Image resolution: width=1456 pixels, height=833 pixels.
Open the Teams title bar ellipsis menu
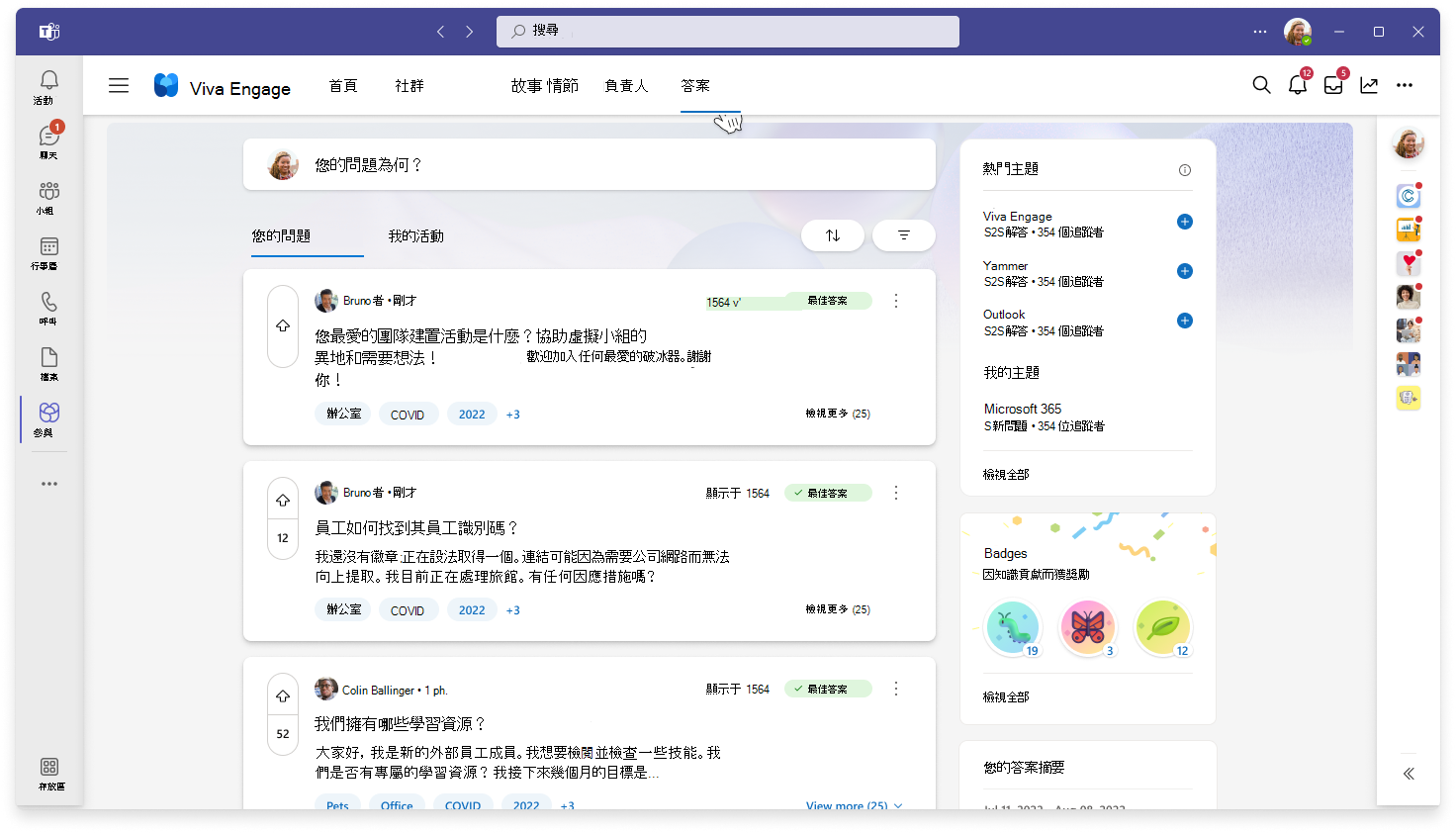tap(1260, 32)
